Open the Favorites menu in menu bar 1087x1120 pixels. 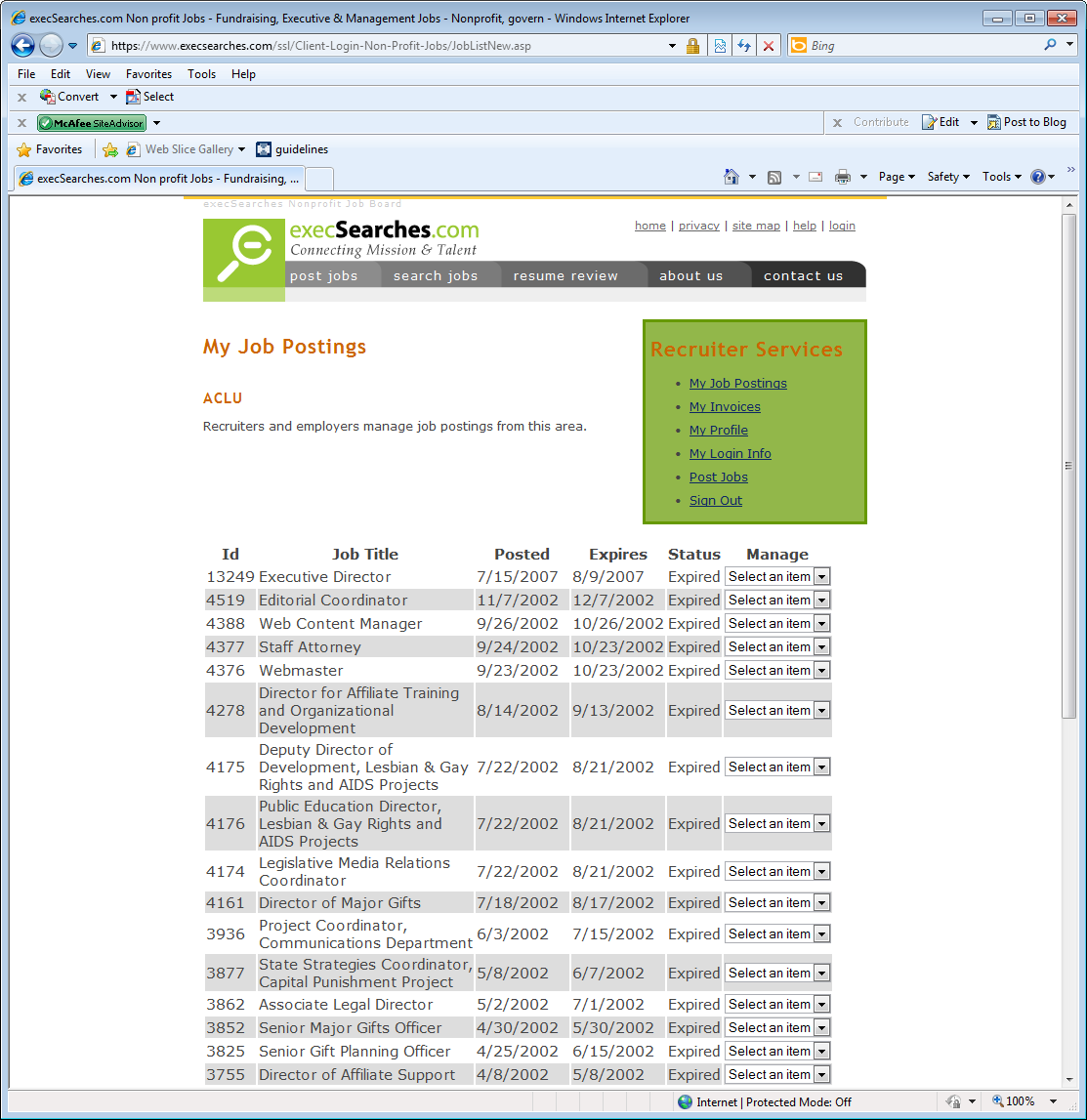click(x=148, y=73)
